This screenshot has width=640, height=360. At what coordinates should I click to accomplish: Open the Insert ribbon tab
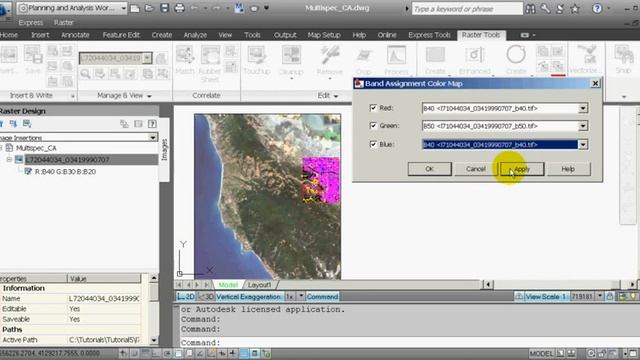point(40,35)
